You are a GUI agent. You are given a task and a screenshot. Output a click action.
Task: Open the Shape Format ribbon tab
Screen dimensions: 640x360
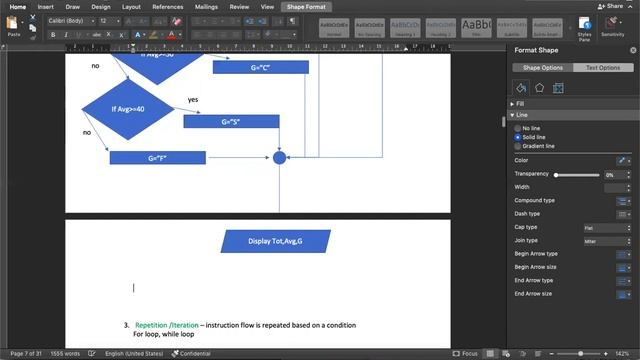click(x=306, y=7)
